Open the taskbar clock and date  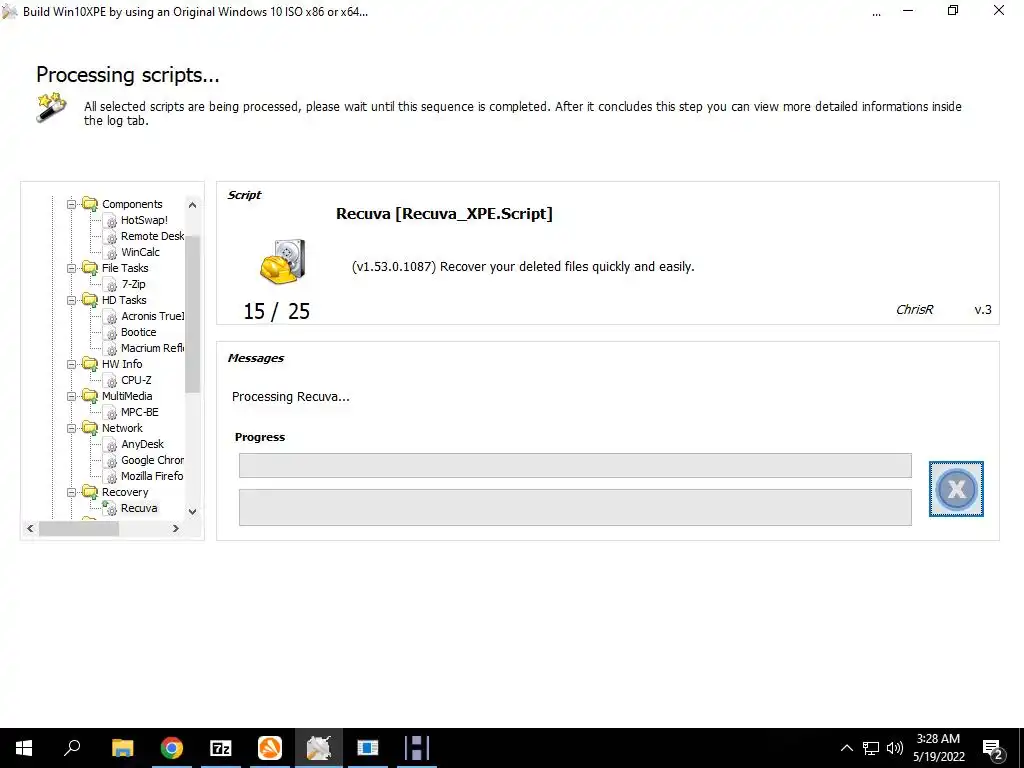pos(938,748)
